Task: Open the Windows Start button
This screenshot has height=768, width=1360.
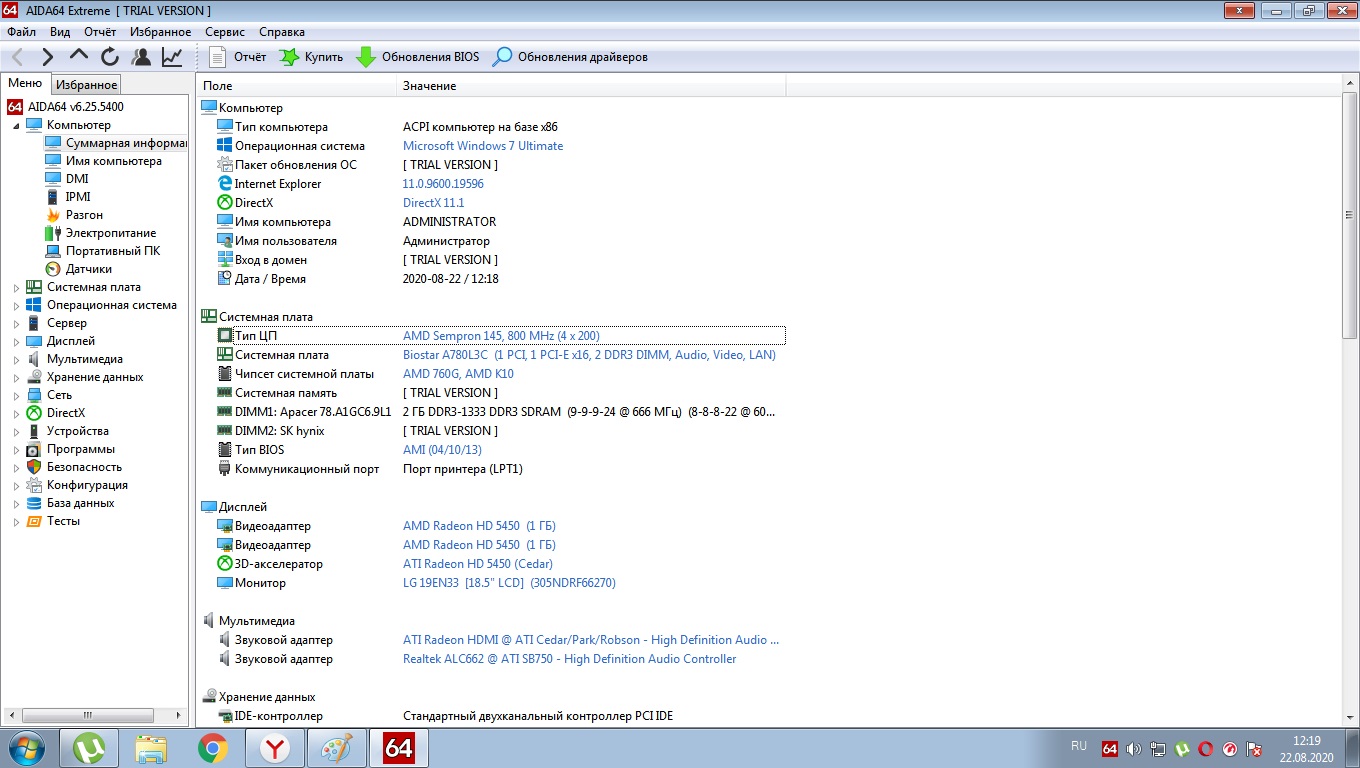Action: [27, 748]
